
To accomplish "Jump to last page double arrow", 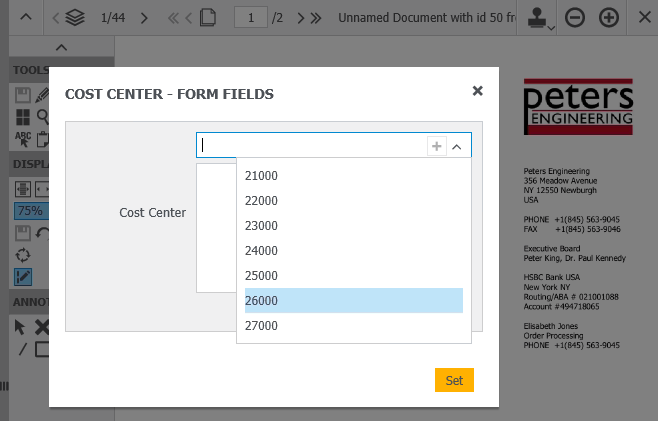I will tap(315, 18).
